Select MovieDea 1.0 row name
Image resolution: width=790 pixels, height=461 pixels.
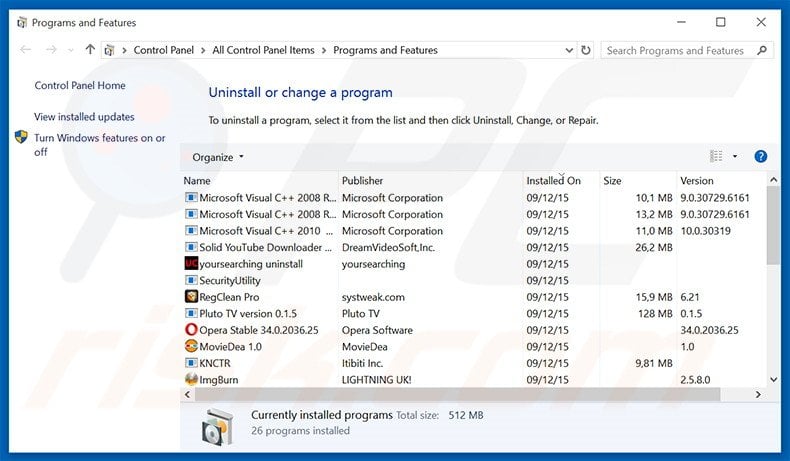coord(230,347)
